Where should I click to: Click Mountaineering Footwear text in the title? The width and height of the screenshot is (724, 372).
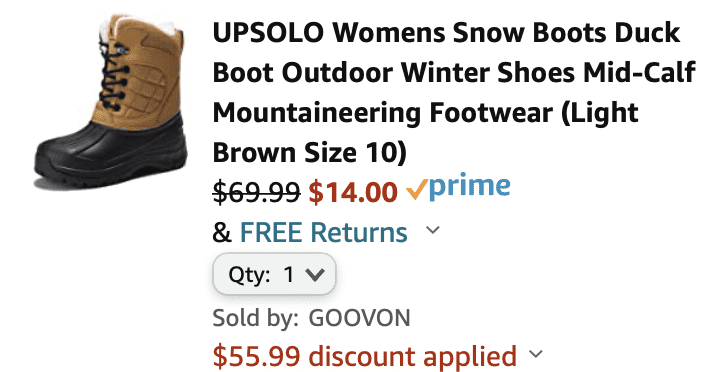pos(382,113)
